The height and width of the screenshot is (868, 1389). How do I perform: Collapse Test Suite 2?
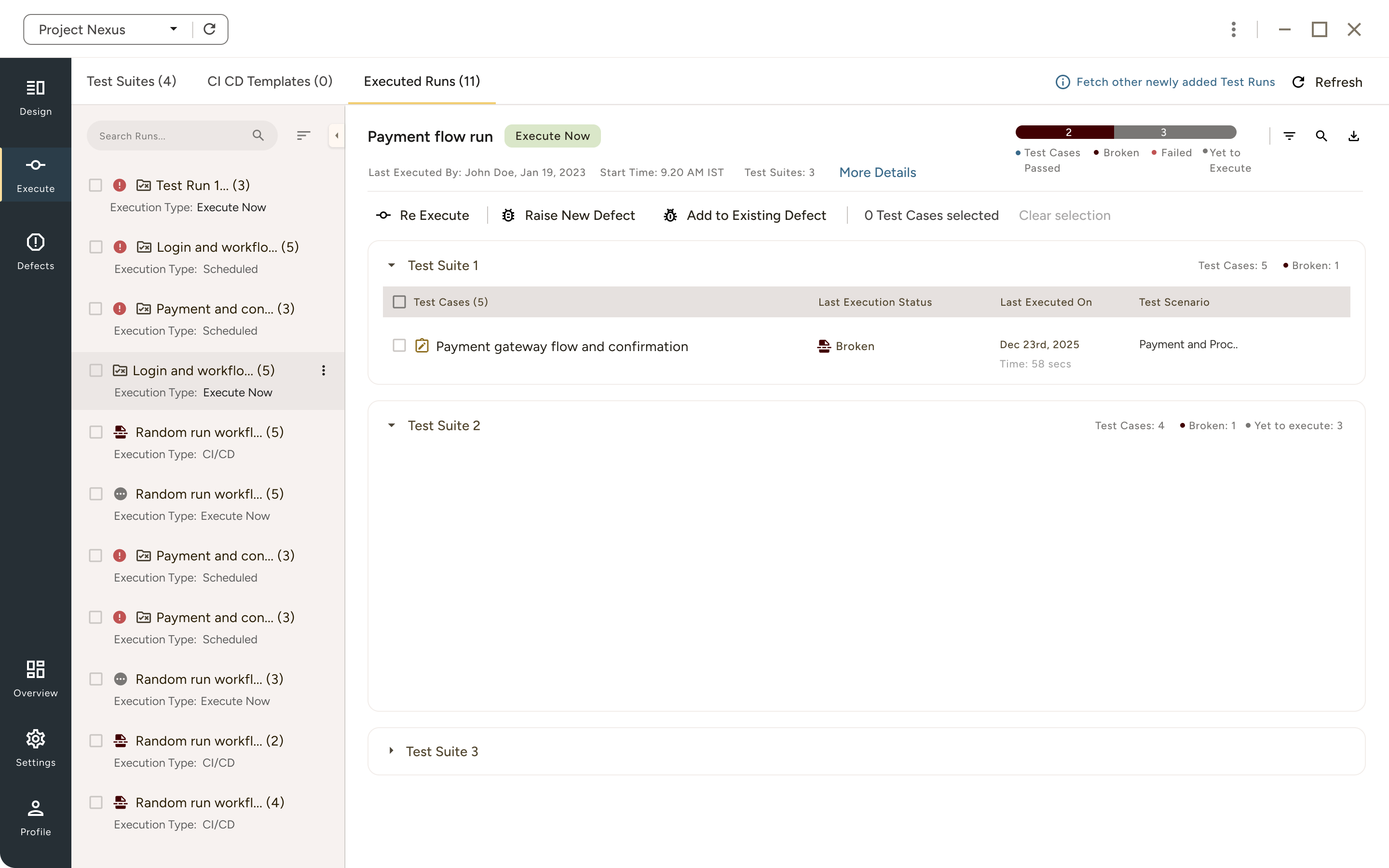coord(393,425)
